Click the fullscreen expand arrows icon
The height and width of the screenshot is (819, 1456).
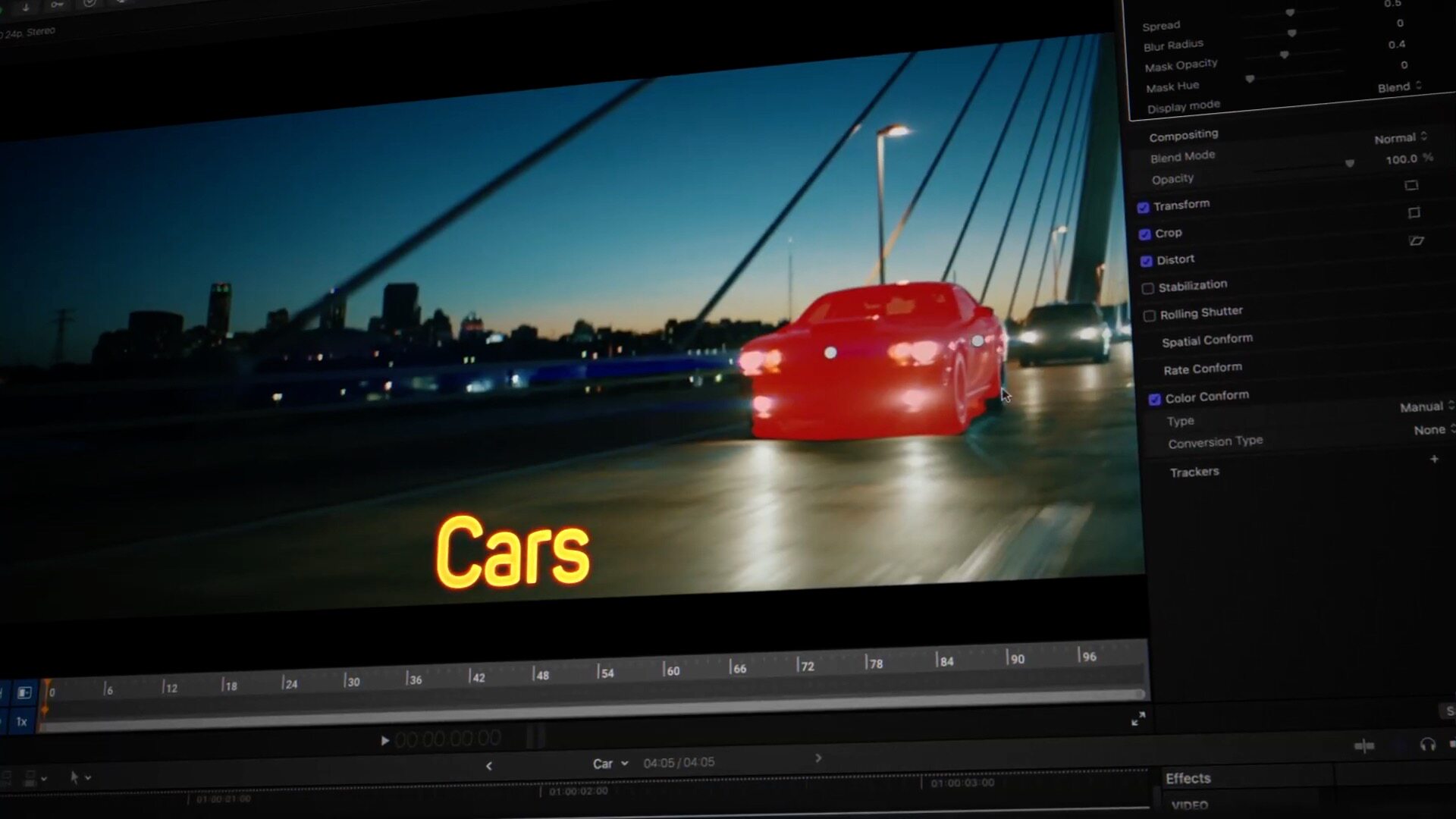coord(1138,719)
